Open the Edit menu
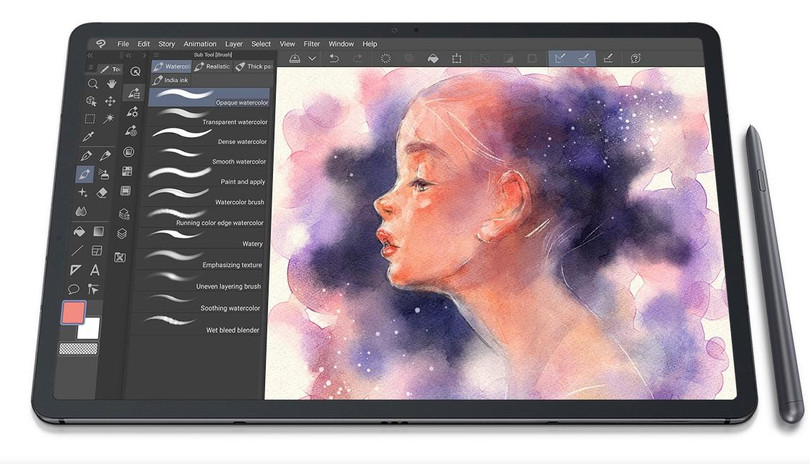This screenshot has height=464, width=810. pyautogui.click(x=144, y=44)
